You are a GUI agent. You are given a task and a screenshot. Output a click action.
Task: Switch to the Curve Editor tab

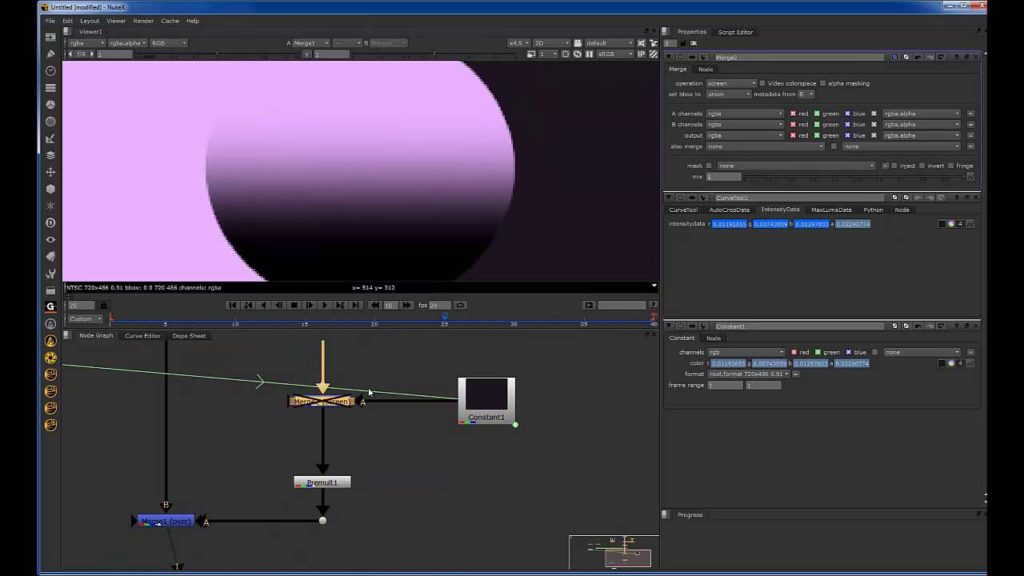(142, 336)
